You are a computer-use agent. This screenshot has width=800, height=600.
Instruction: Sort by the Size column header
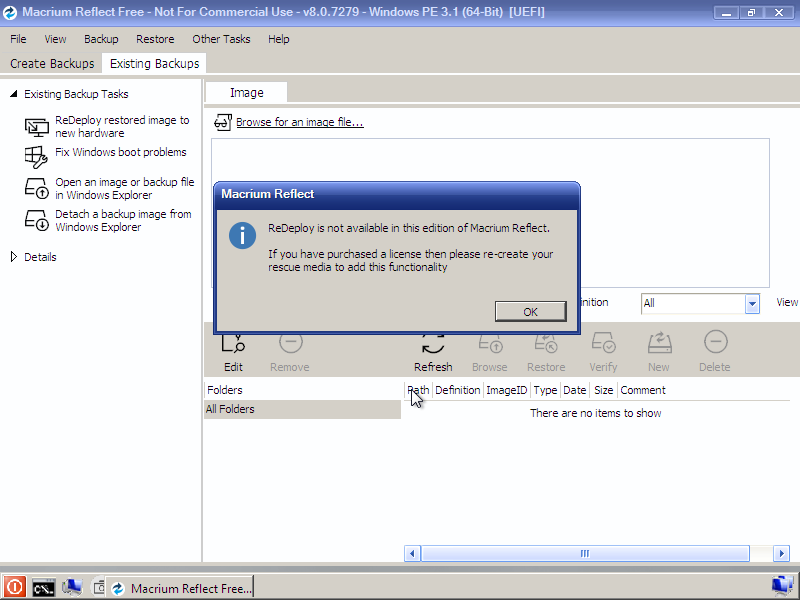pos(603,390)
